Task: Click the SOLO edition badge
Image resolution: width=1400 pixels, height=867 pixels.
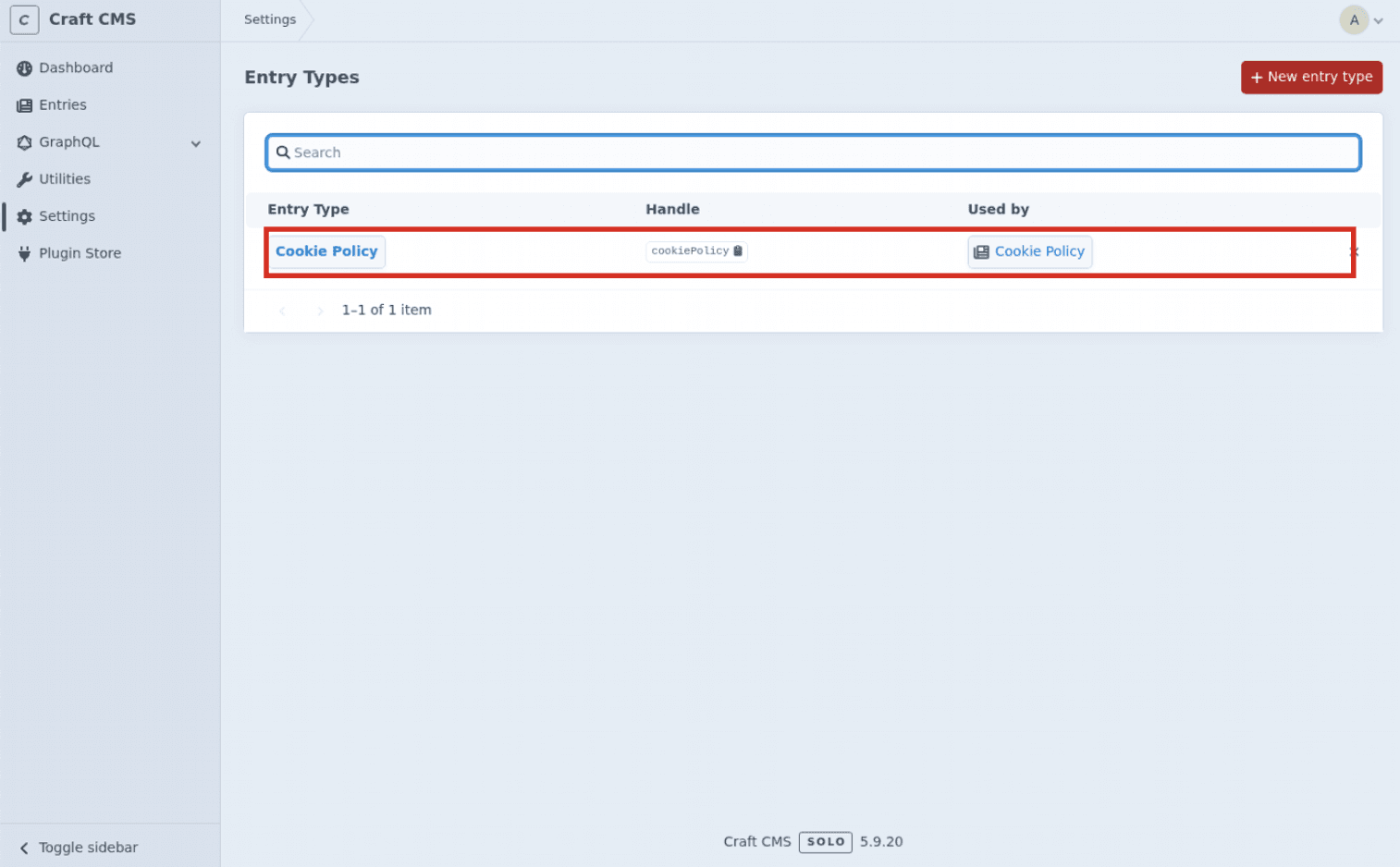Action: click(x=825, y=842)
